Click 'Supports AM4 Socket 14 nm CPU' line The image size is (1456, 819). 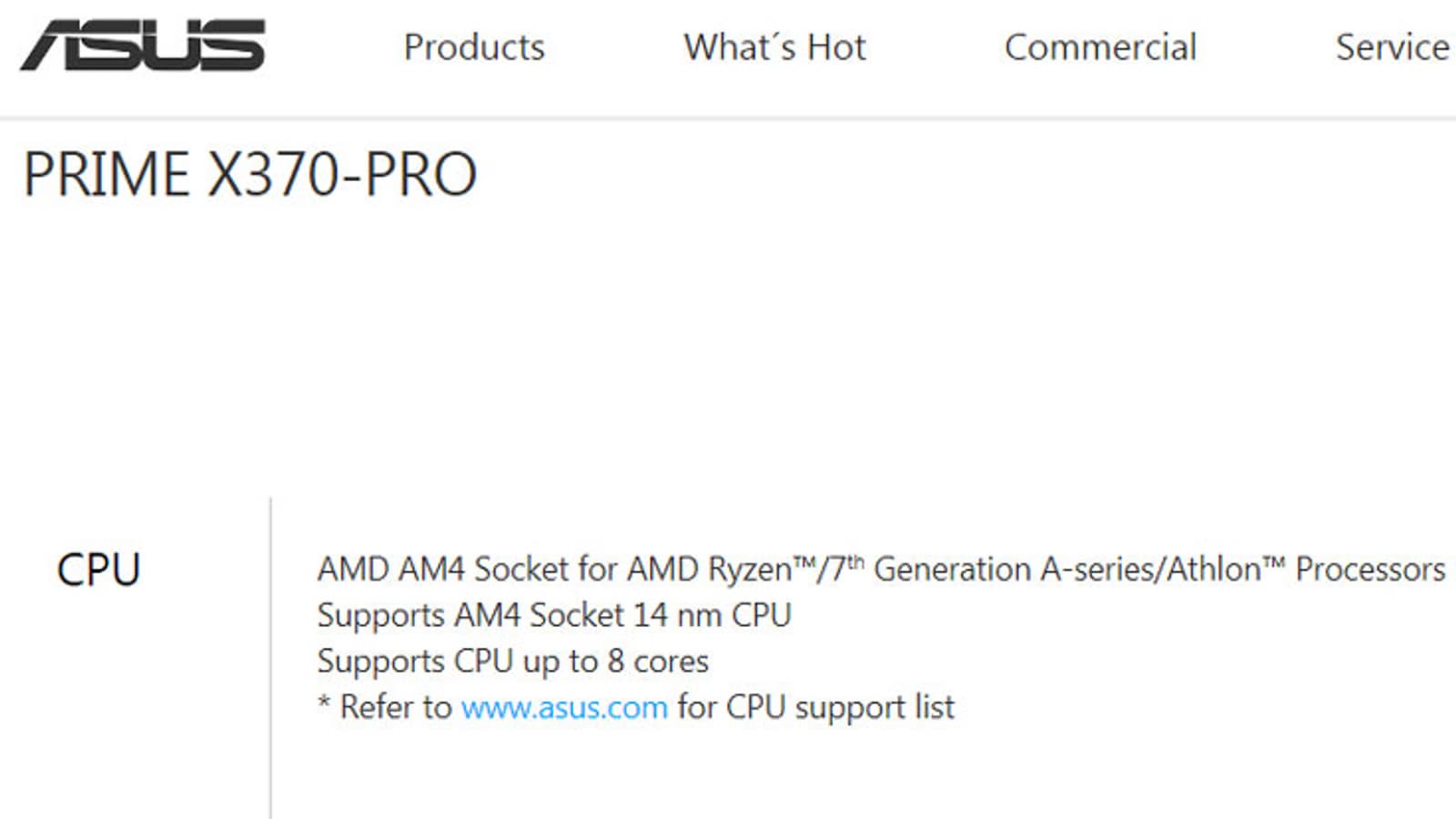[553, 615]
